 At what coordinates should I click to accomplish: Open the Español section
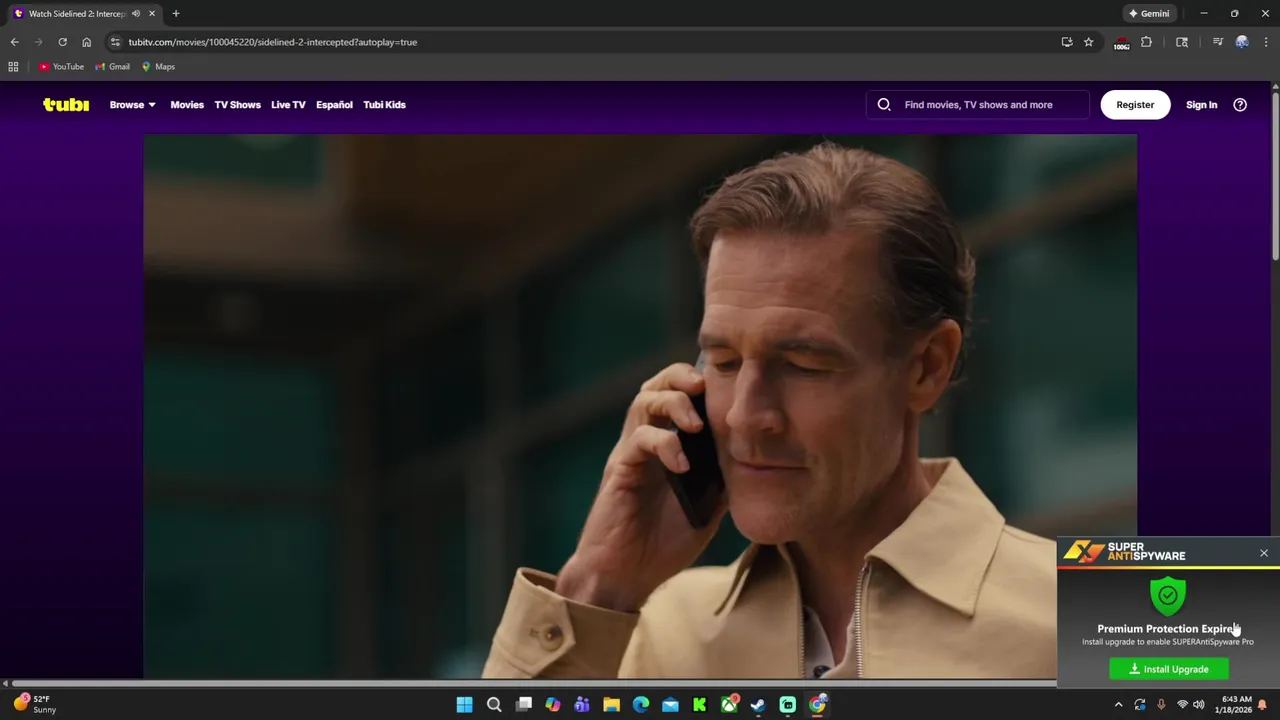point(334,105)
